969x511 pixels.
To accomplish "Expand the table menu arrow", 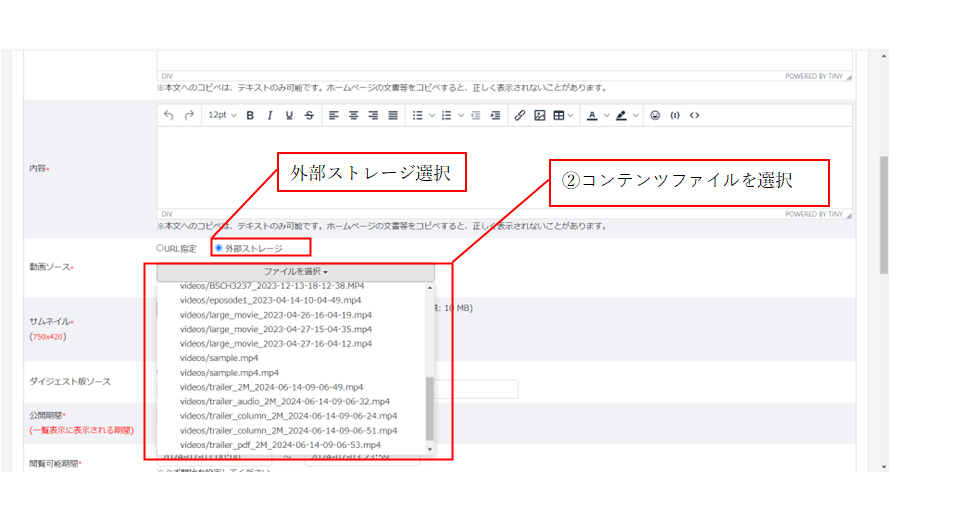I will (571, 116).
